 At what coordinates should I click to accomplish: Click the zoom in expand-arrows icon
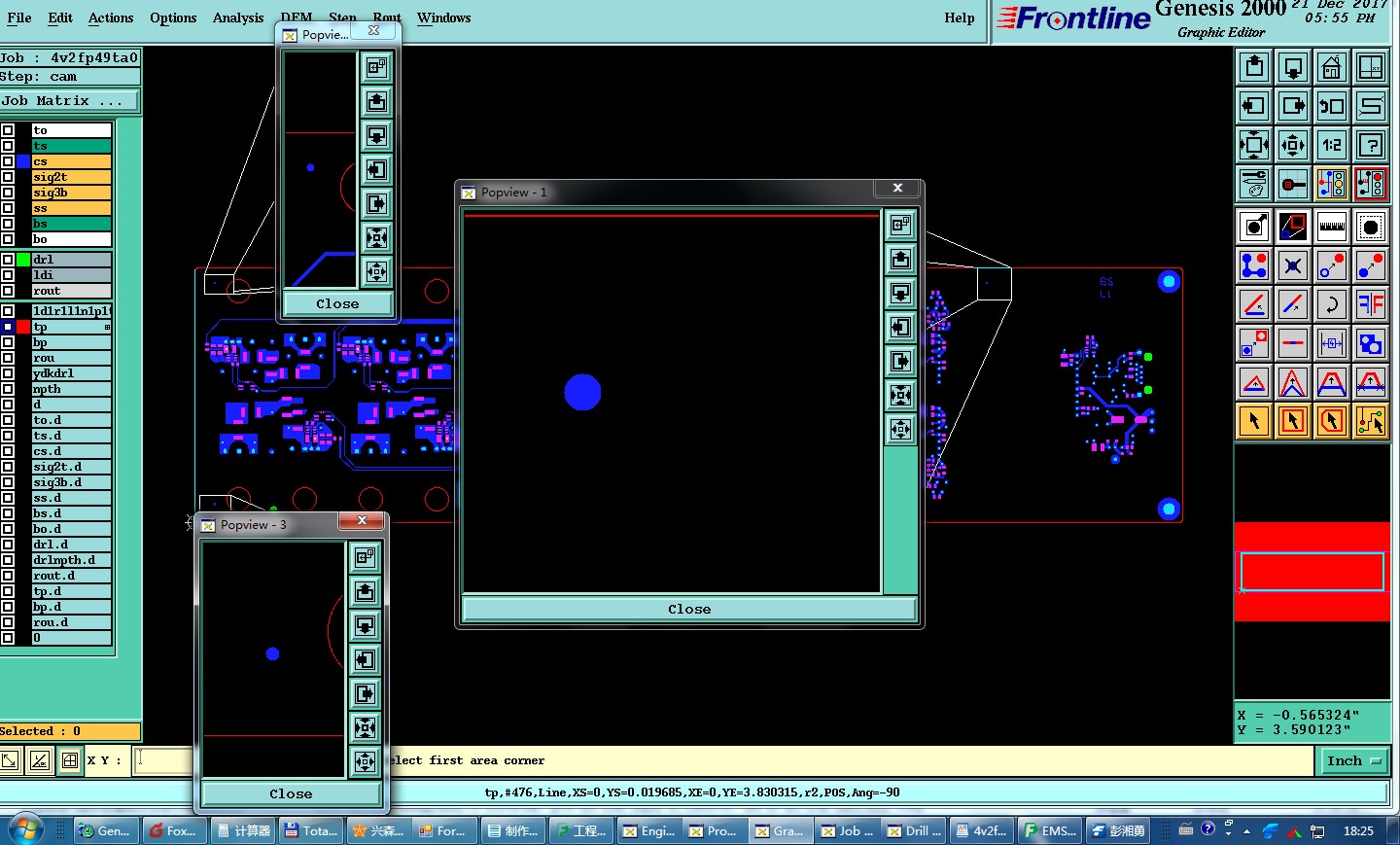(1254, 145)
